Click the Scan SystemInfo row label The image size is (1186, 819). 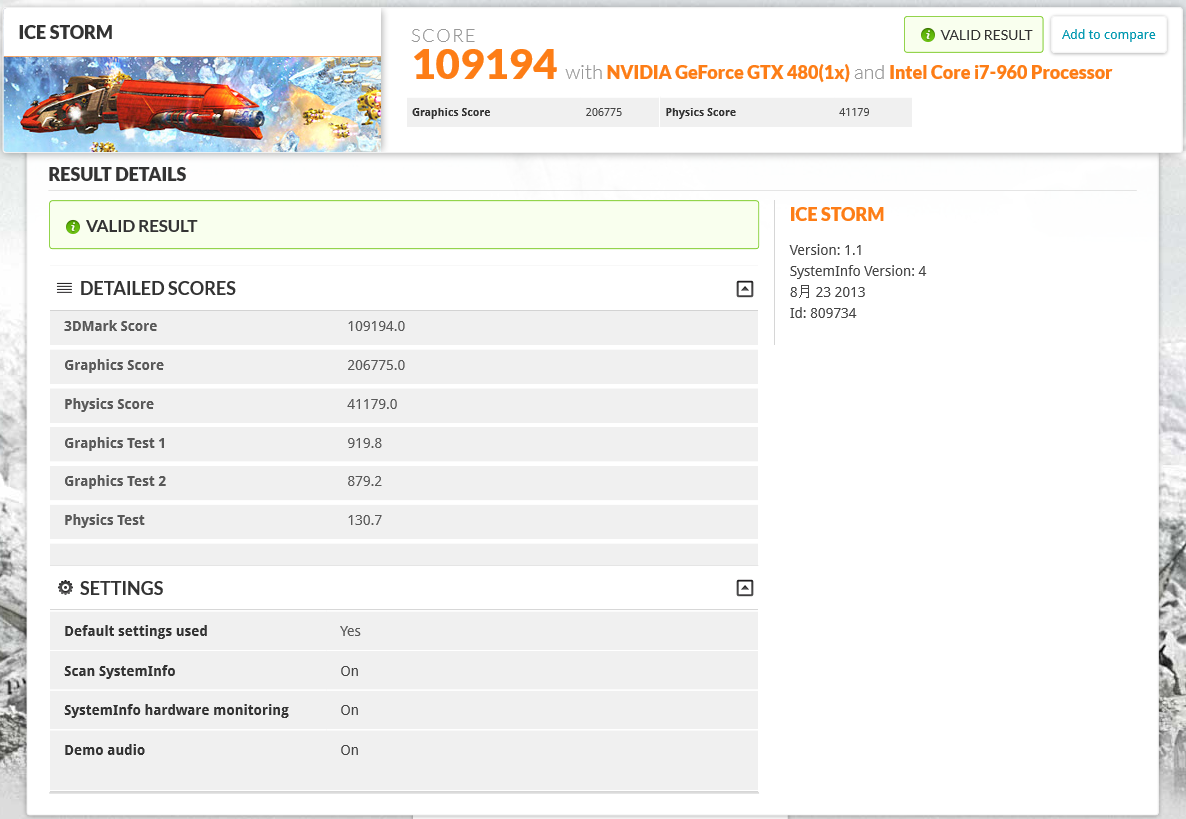tap(120, 672)
